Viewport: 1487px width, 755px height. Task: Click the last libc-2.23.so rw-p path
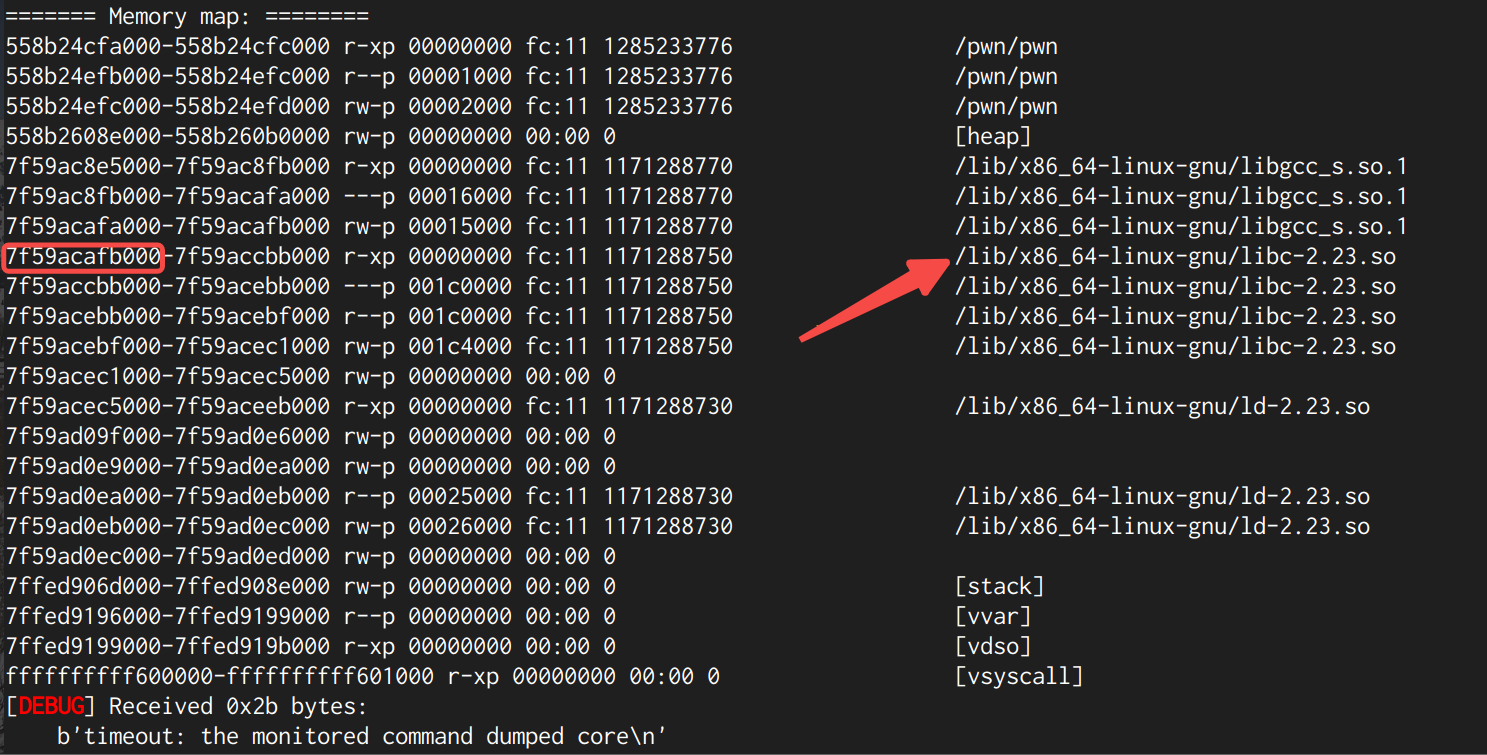pos(1175,347)
